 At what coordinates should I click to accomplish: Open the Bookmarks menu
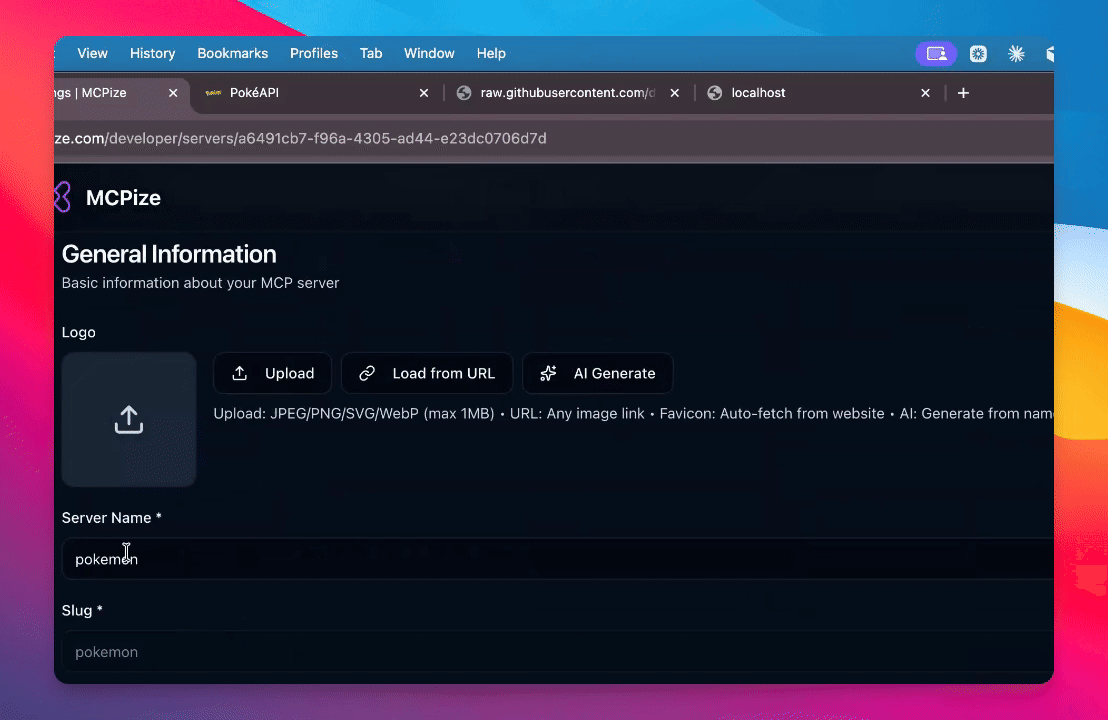pyautogui.click(x=232, y=54)
